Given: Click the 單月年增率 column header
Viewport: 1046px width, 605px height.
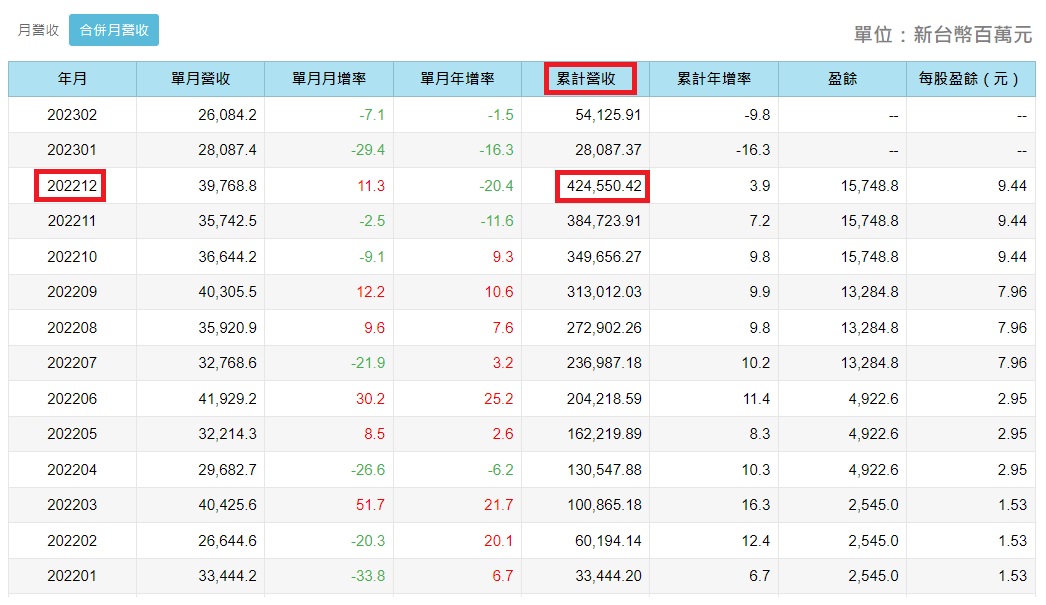Looking at the screenshot, I should (x=456, y=79).
